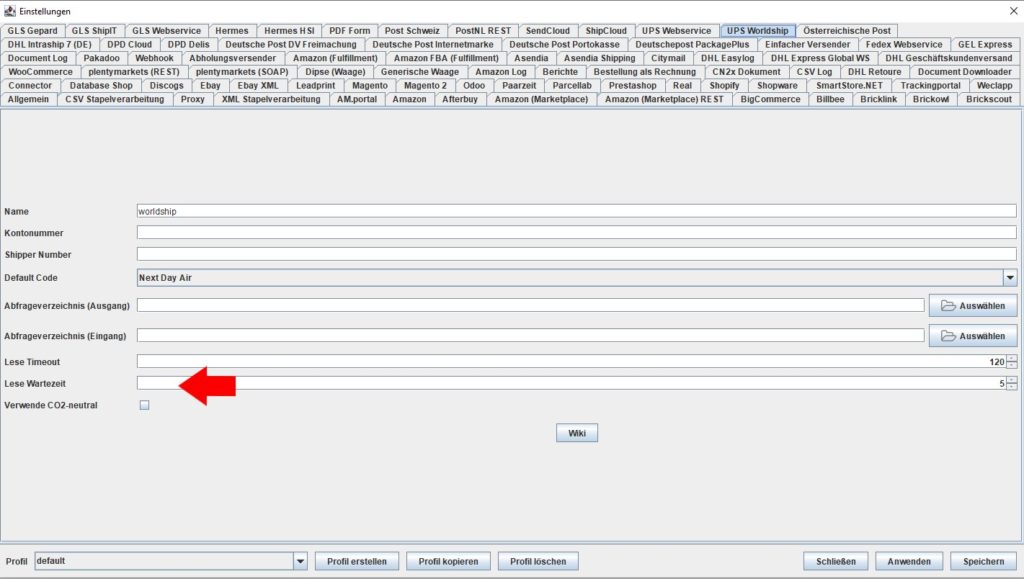
Task: Close the Einstellungen window
Action: coord(1013,11)
